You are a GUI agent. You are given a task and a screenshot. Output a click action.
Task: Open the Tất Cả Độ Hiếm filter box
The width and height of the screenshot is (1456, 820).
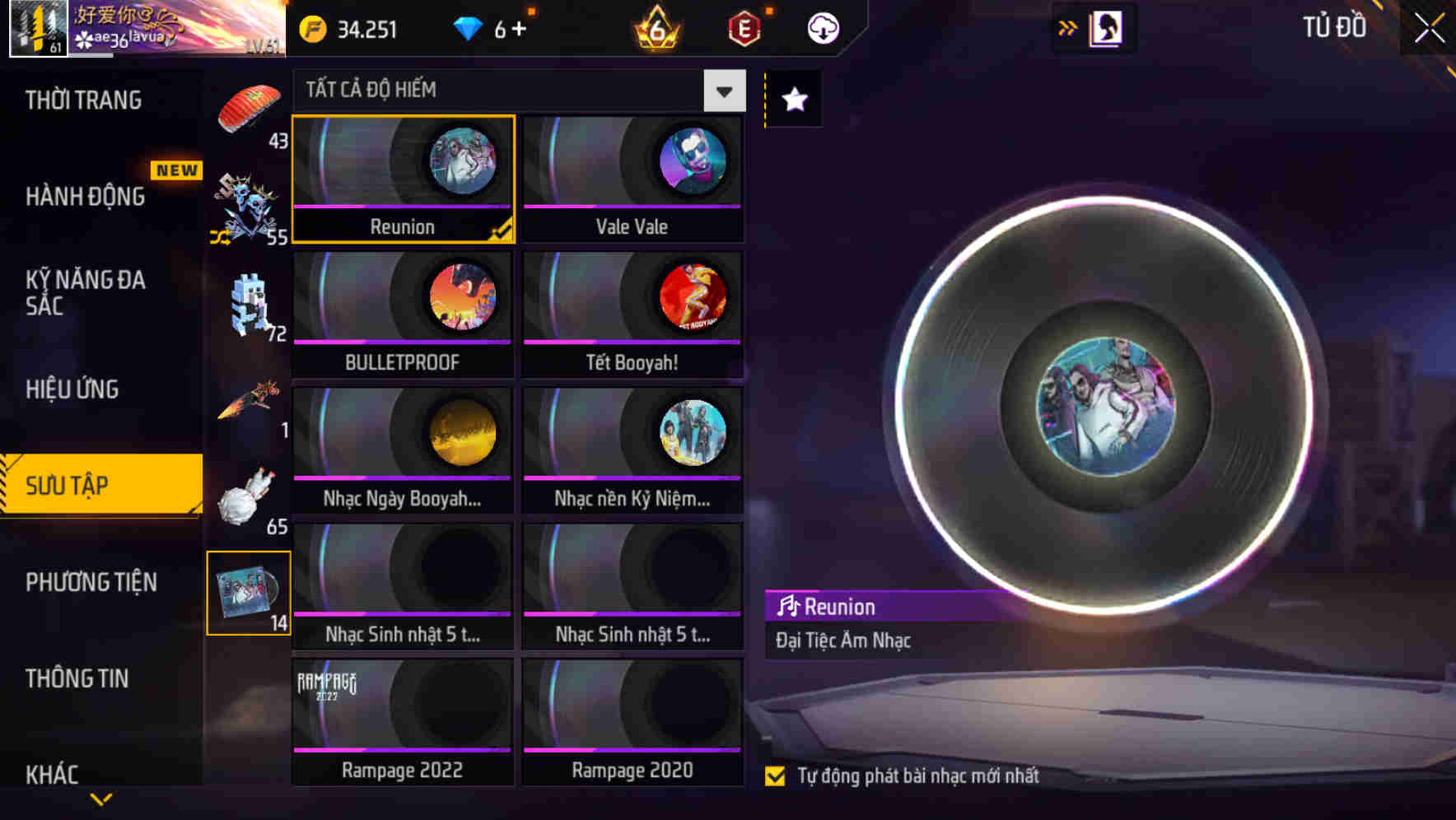(520, 91)
